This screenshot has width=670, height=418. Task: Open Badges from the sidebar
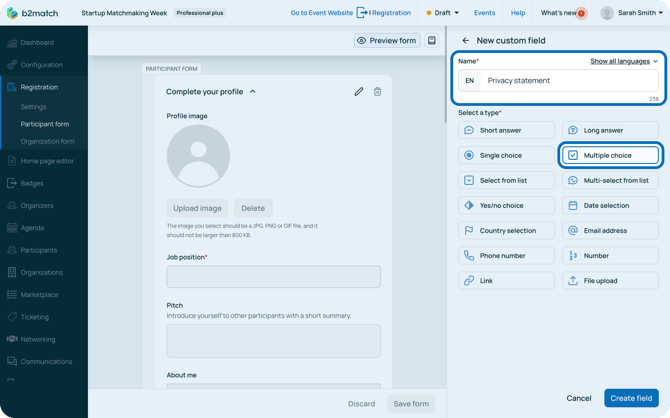[32, 183]
